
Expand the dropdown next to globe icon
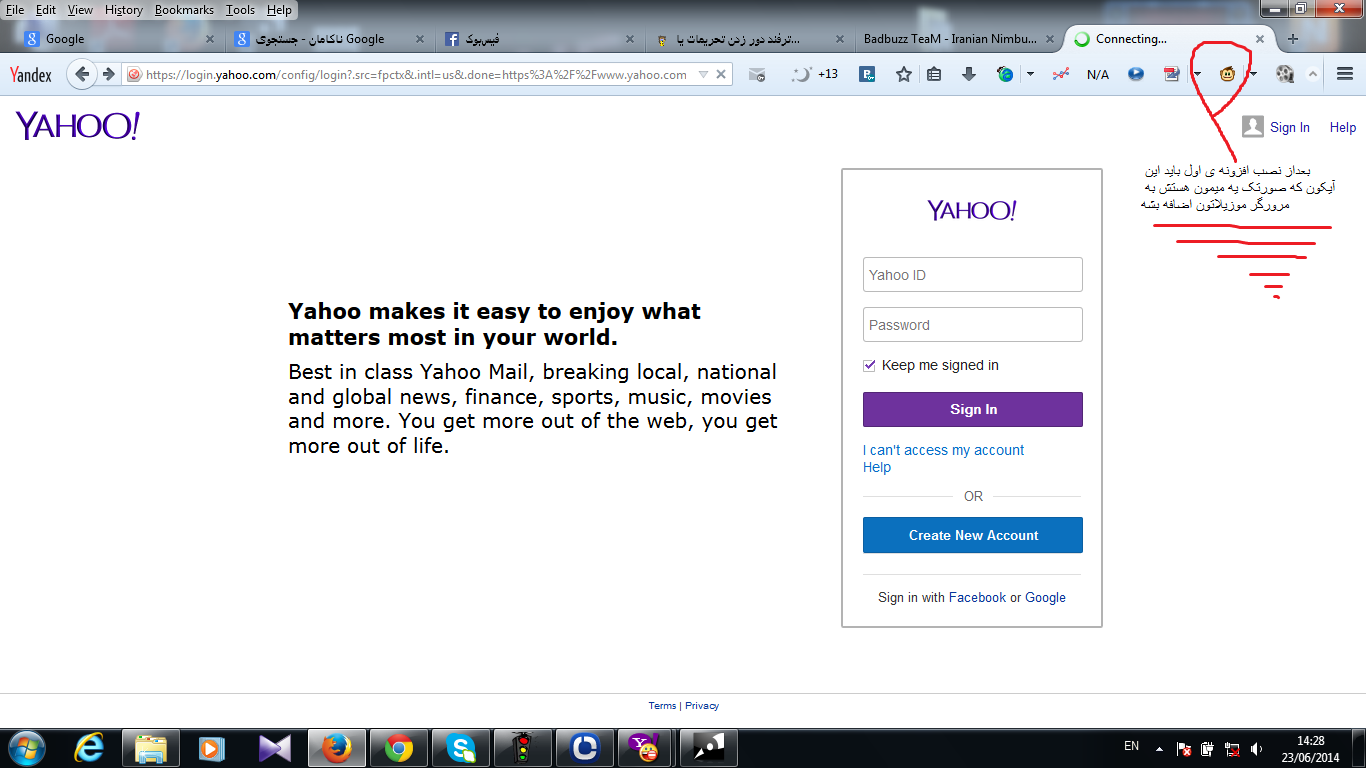pyautogui.click(x=1030, y=74)
